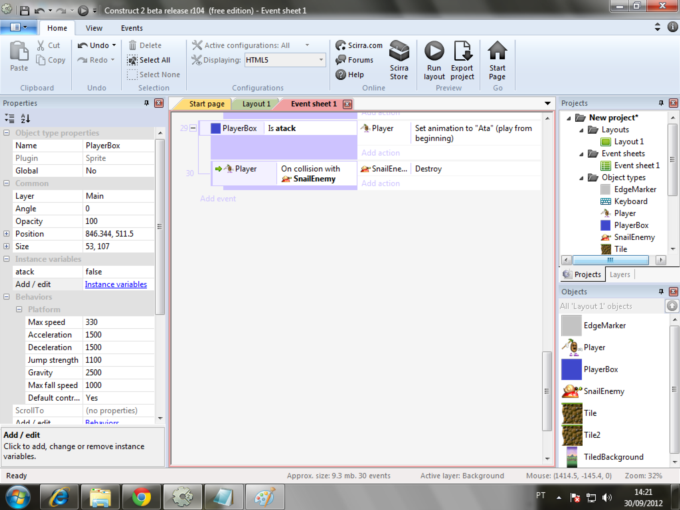
Task: Click the About info icon in ribbon corner
Action: point(672,27)
